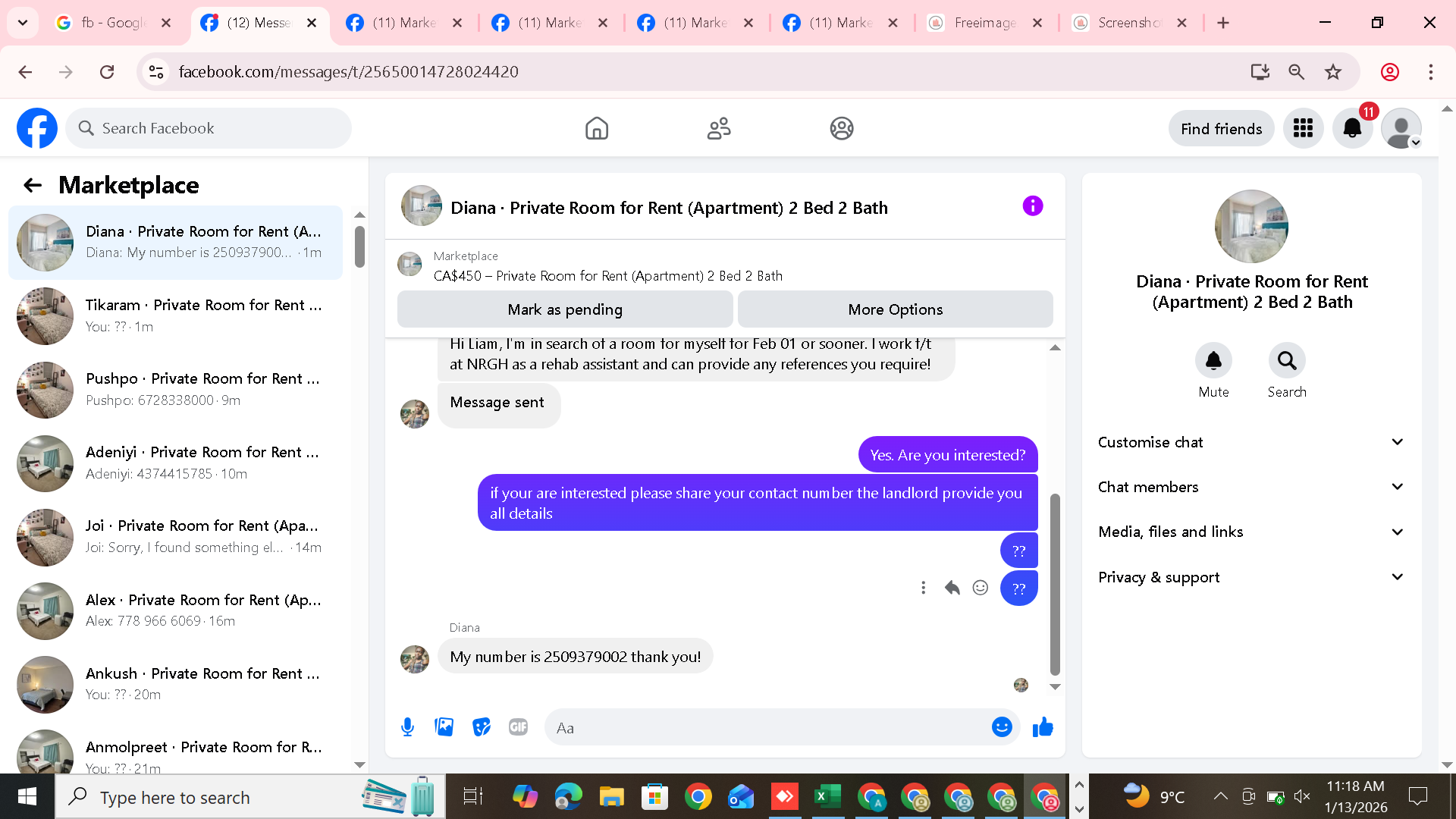Open the emoji picker in message box
Viewport: 1456px width, 819px height.
[x=1002, y=727]
